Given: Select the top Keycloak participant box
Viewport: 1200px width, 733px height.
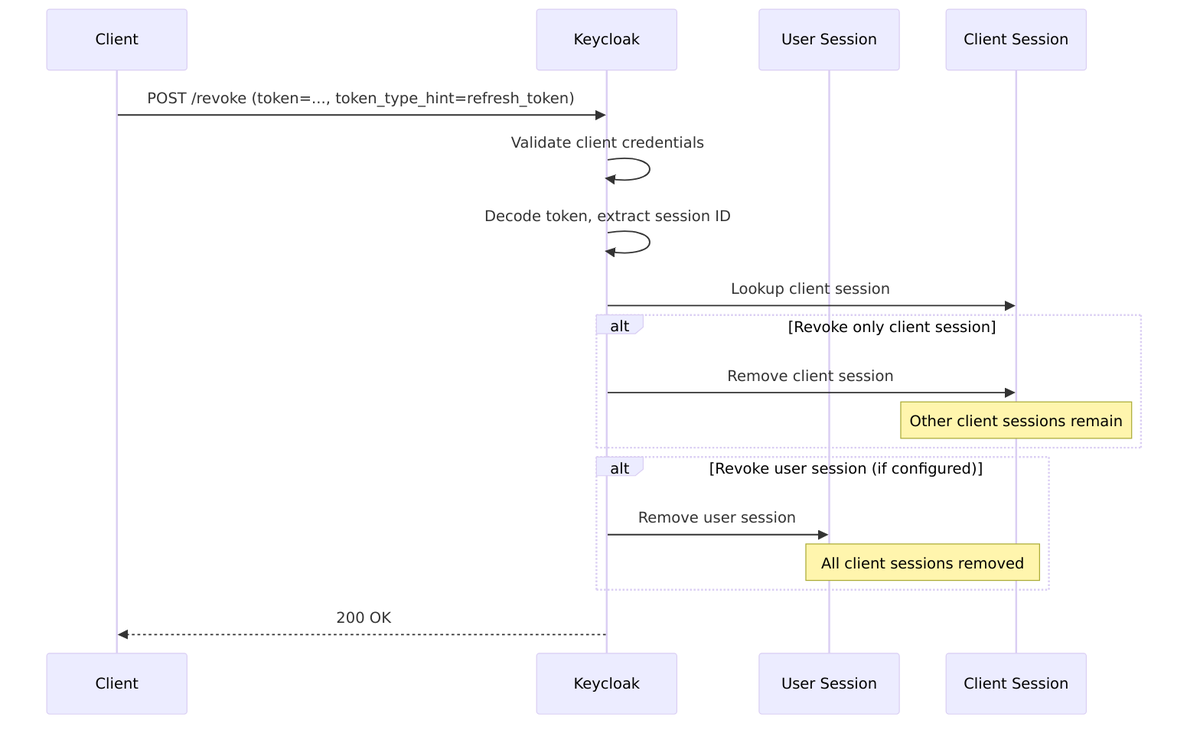Looking at the screenshot, I should pyautogui.click(x=606, y=40).
